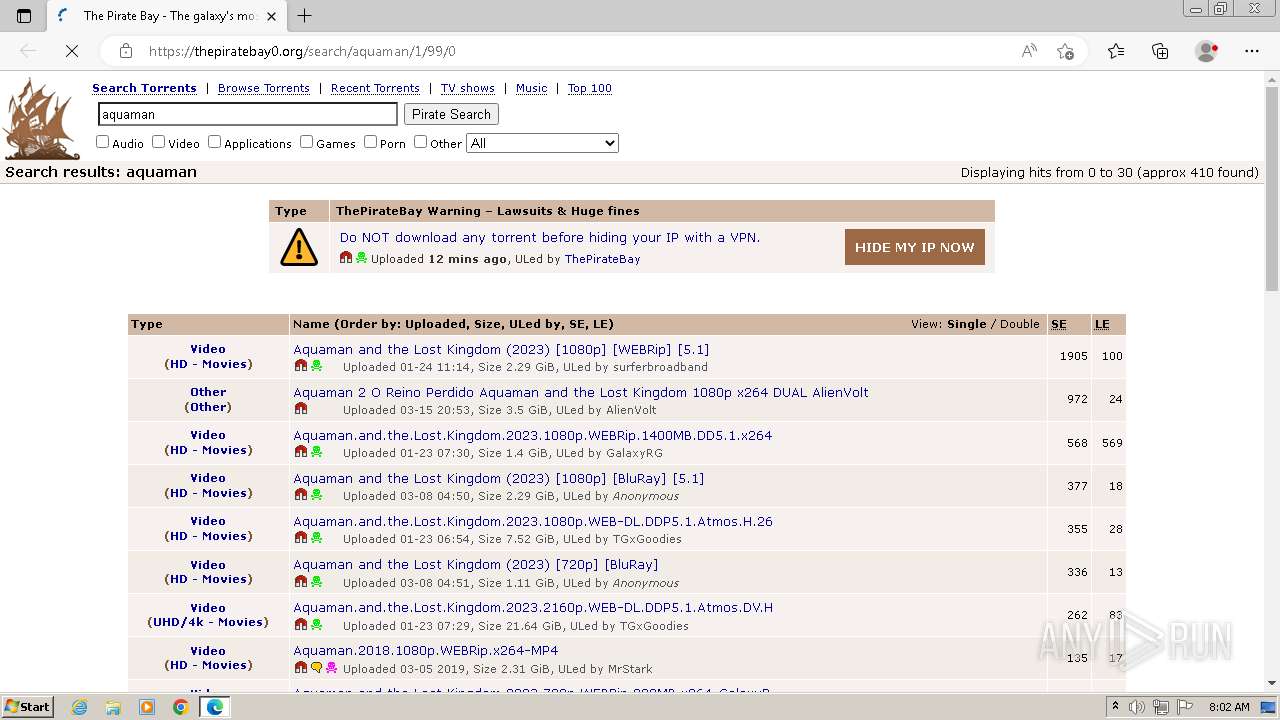Open the Collections panel
1280x720 pixels.
(x=1160, y=51)
